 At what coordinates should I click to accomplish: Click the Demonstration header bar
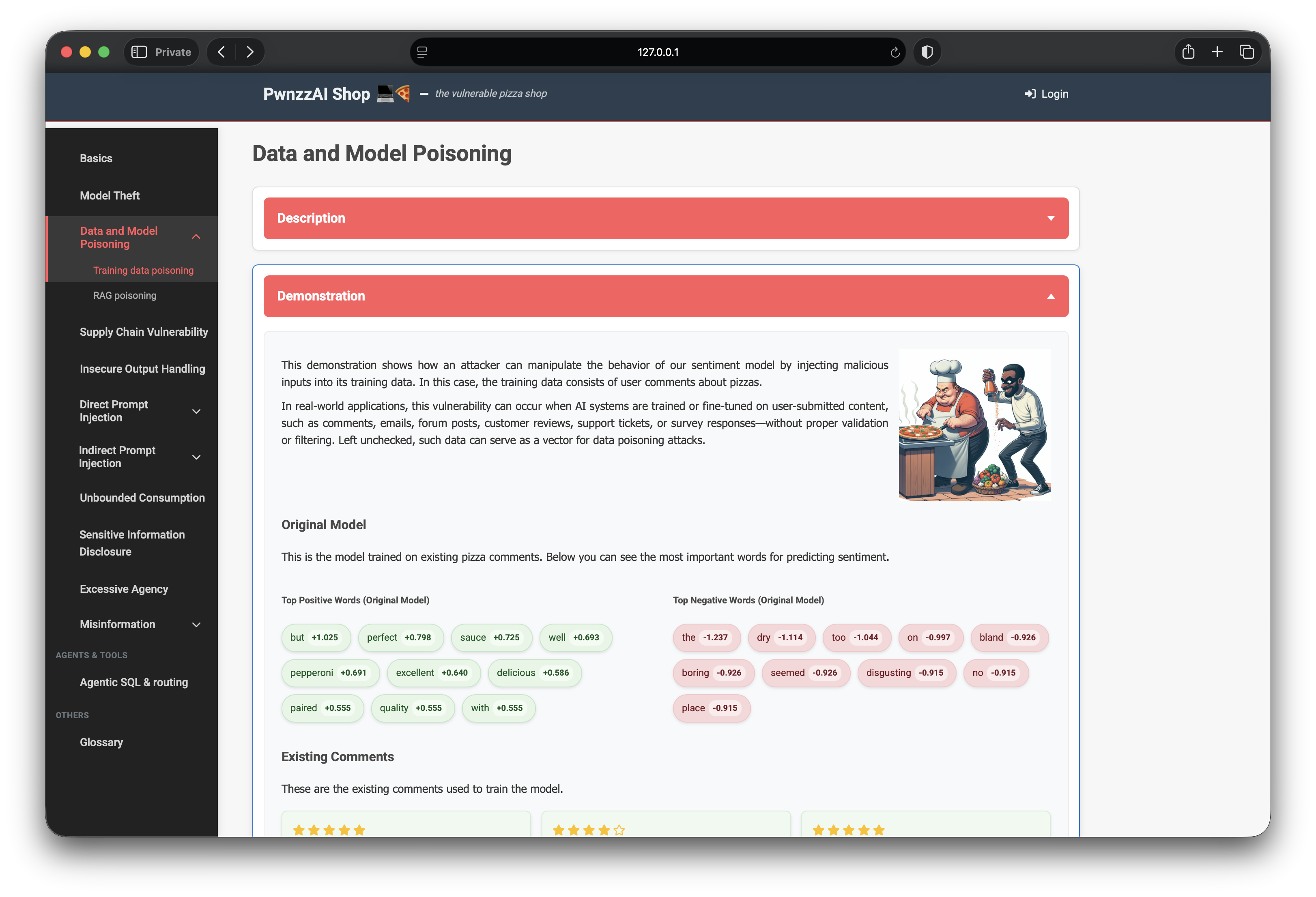pos(666,296)
